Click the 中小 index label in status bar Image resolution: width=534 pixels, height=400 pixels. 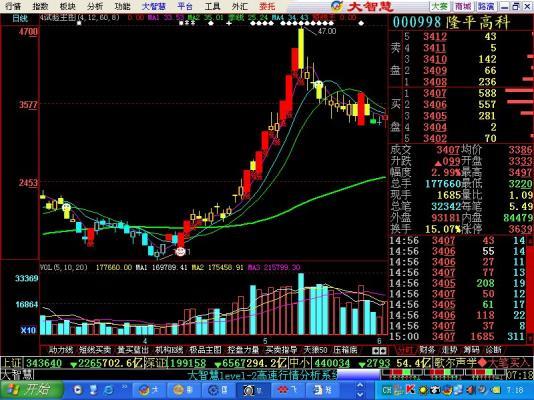pos(299,363)
